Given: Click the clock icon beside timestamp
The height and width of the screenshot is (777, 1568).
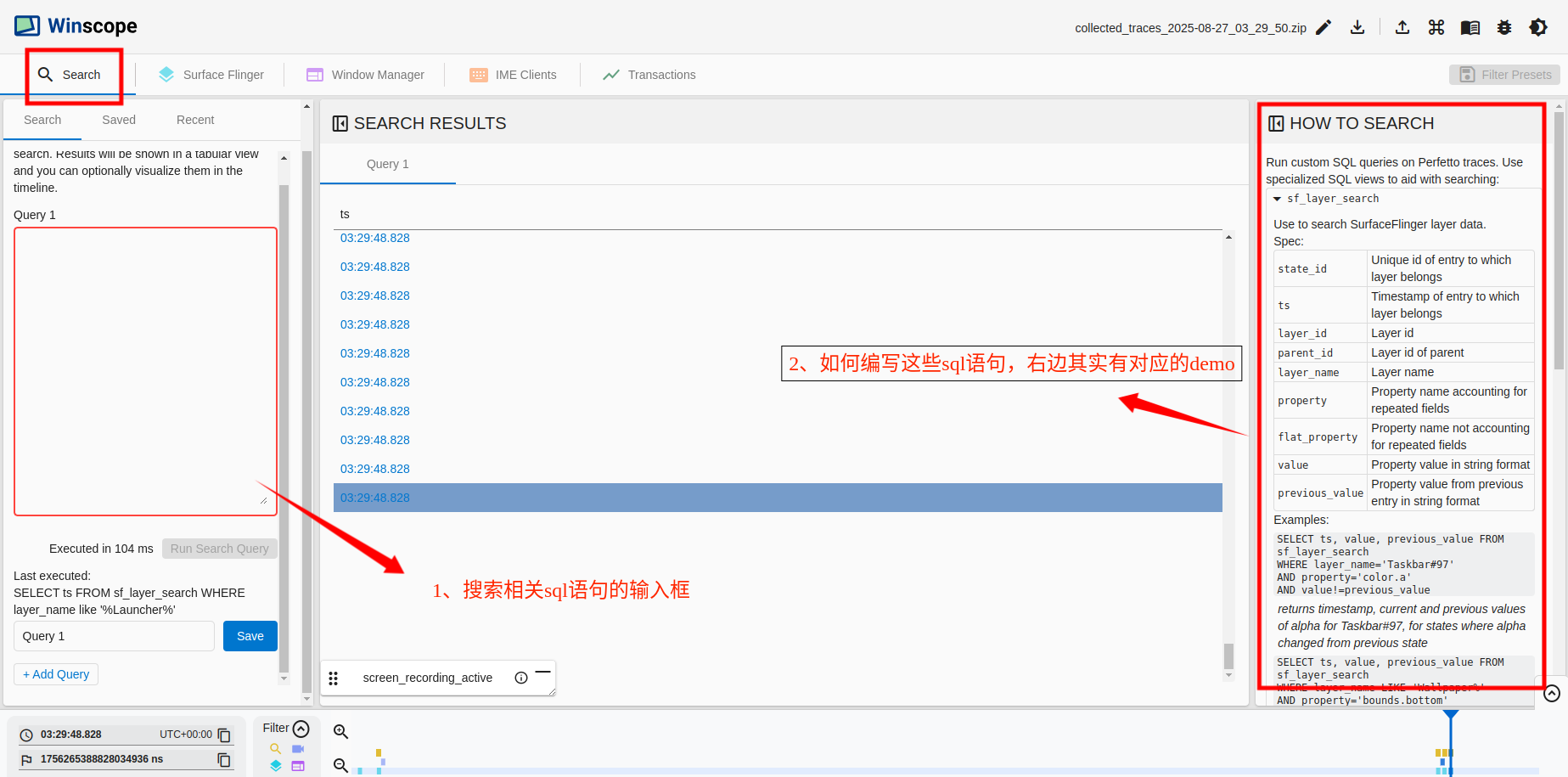Looking at the screenshot, I should pyautogui.click(x=26, y=735).
